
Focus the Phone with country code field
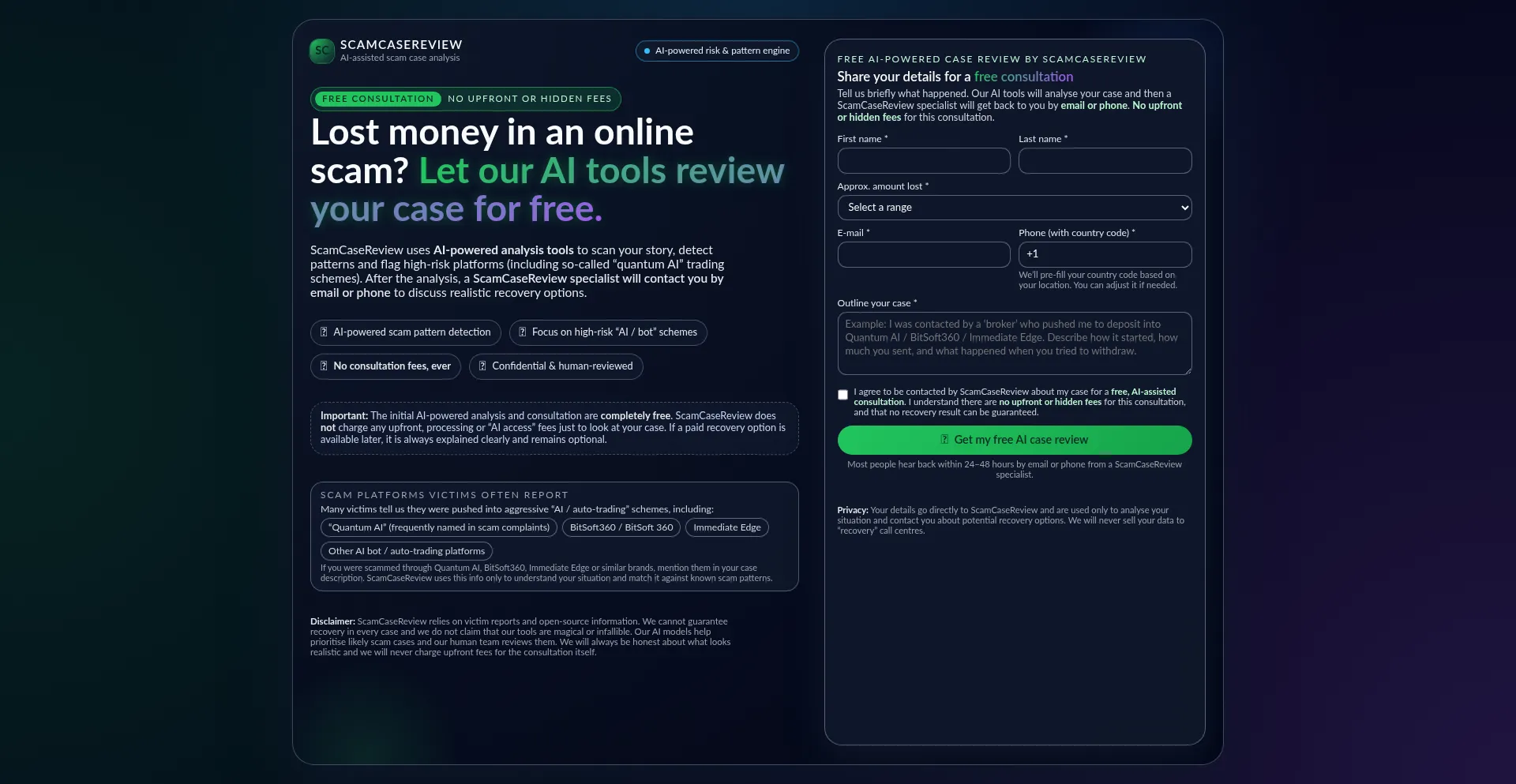(1105, 255)
